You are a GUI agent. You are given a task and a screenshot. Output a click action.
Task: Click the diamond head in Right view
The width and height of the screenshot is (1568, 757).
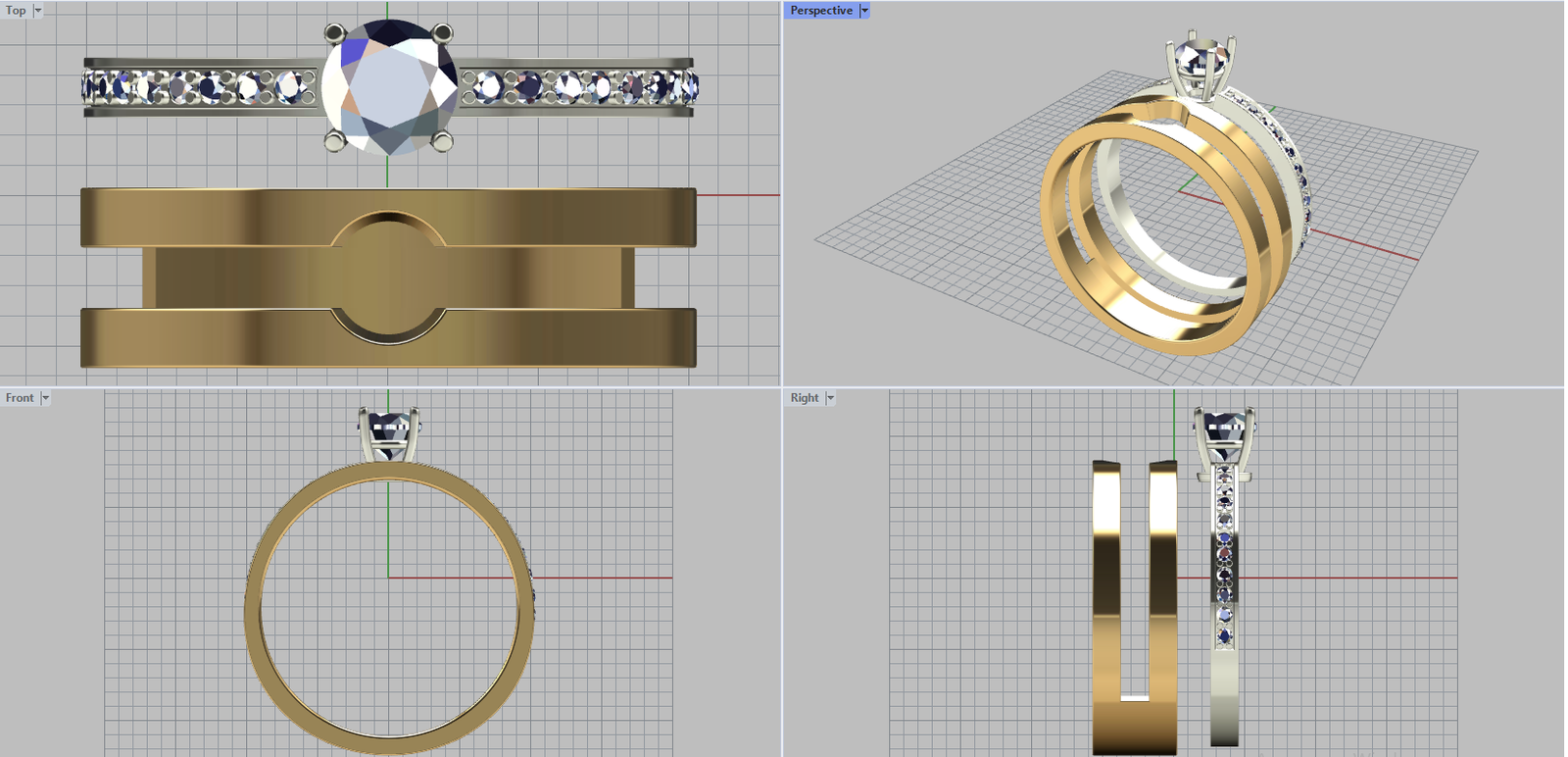point(1223,431)
